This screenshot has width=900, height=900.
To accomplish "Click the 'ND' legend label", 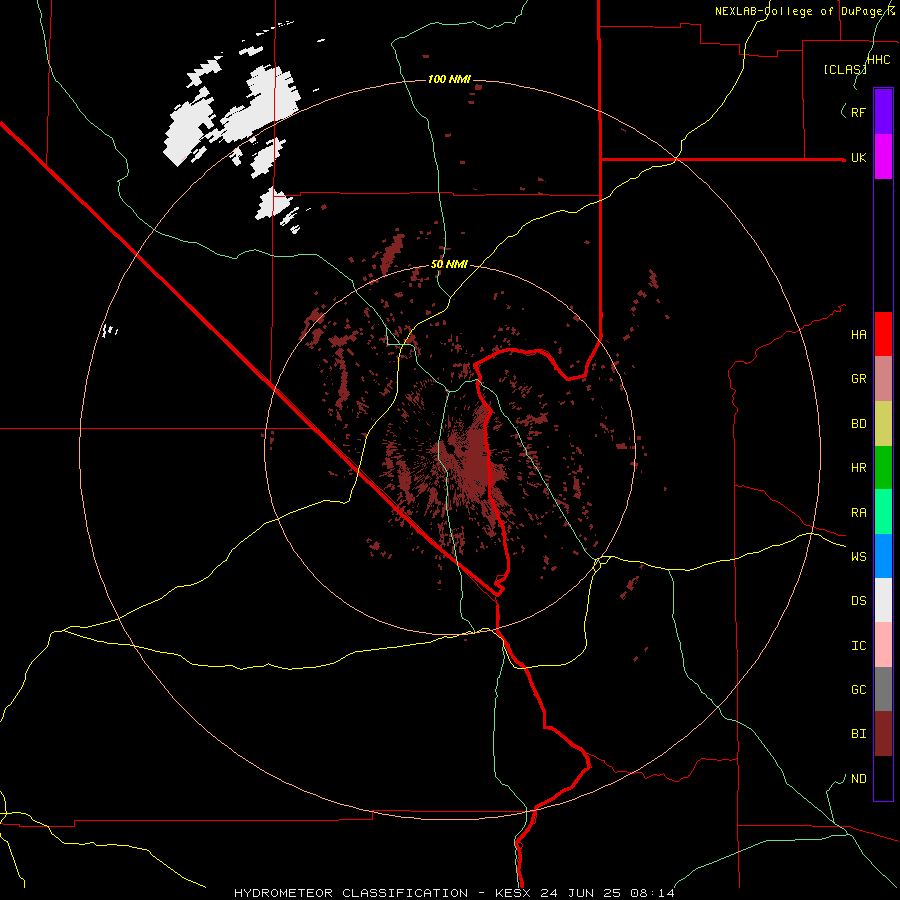I will (858, 779).
